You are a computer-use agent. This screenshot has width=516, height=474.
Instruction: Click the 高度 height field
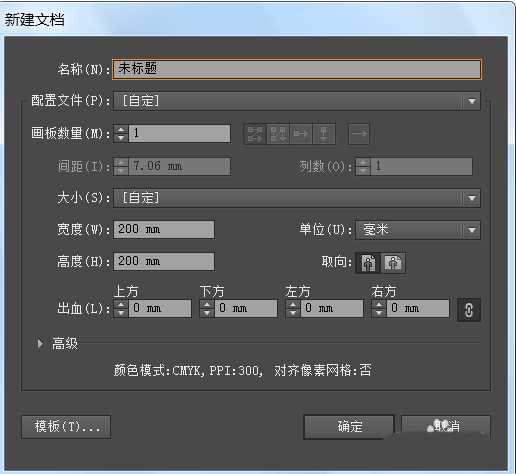point(164,261)
